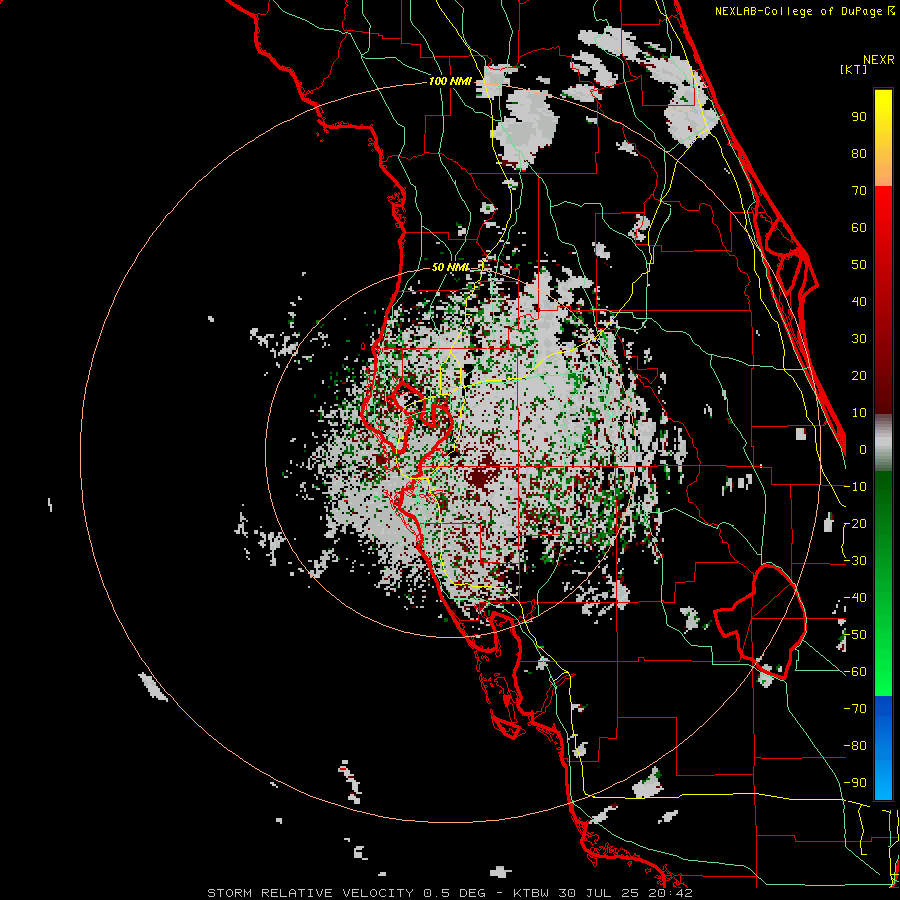Screen dimensions: 900x900
Task: Click the "0" velocity scale label
Action: coord(863,449)
